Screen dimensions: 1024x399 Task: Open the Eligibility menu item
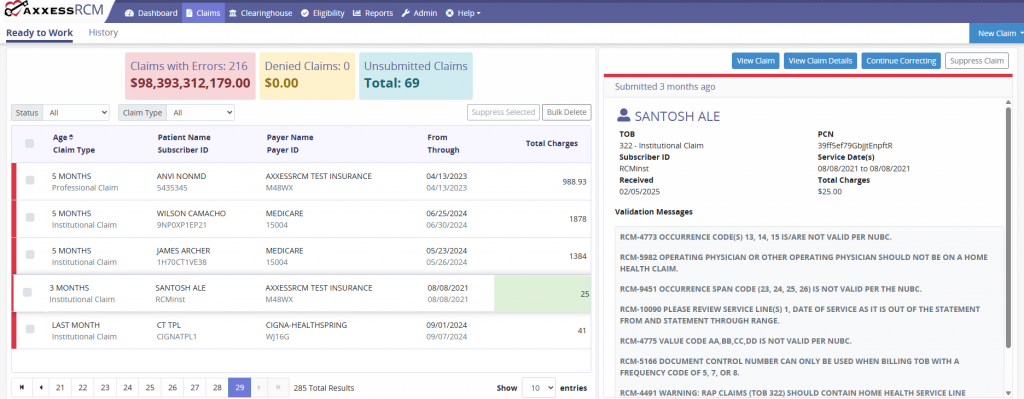click(323, 13)
